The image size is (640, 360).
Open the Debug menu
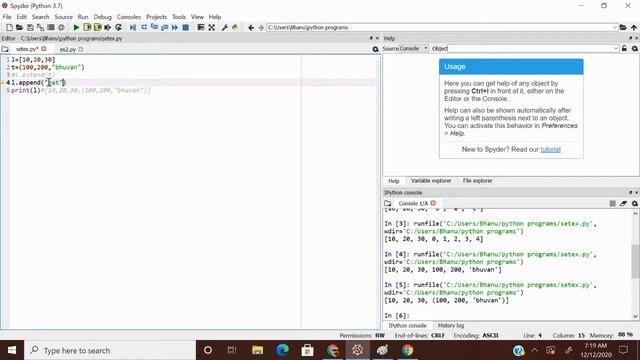[x=102, y=17]
